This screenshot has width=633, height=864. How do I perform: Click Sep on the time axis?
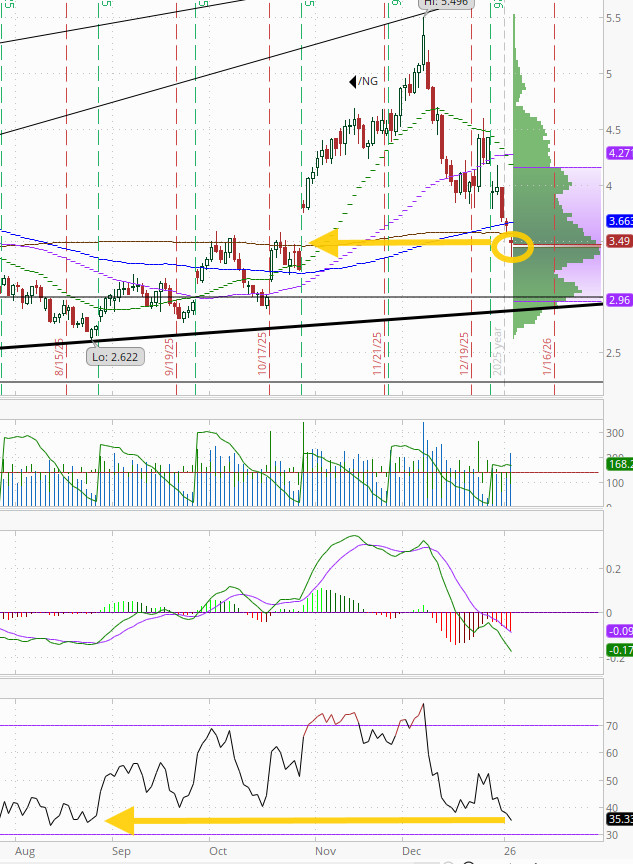coord(121,851)
